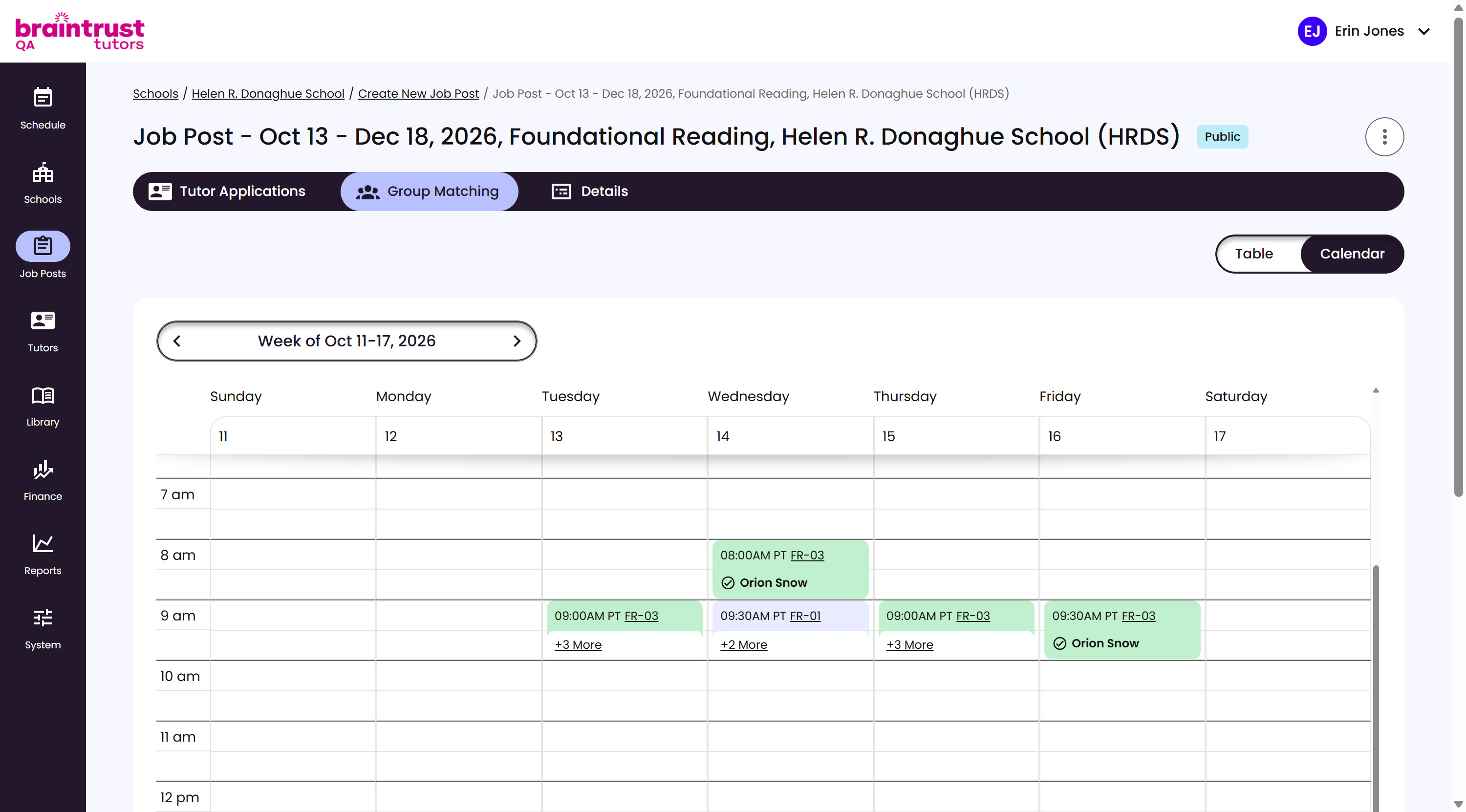Viewport: 1466px width, 812px height.
Task: Open the Schools sidebar icon
Action: pyautogui.click(x=43, y=172)
